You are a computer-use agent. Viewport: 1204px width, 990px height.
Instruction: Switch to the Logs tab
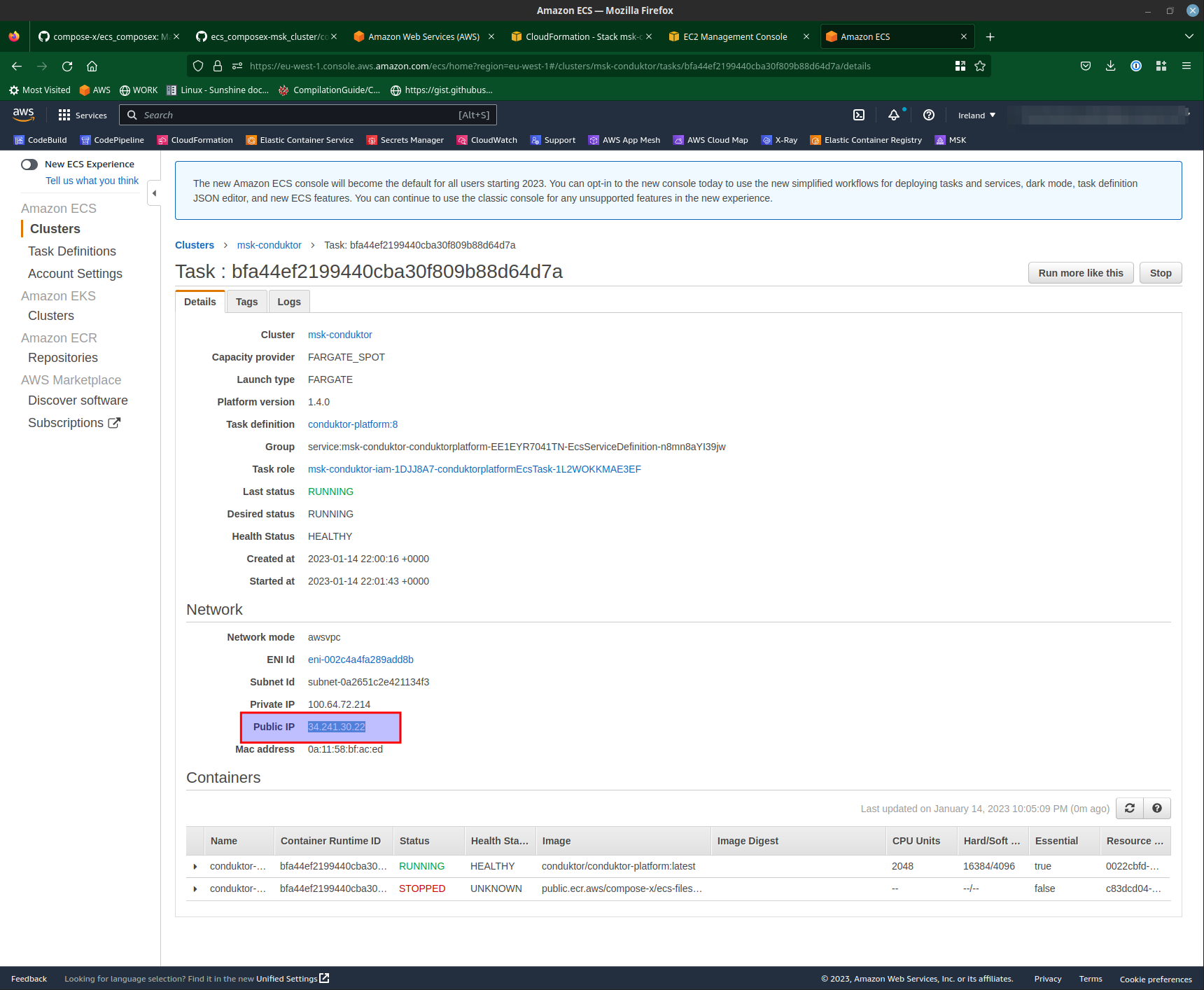(x=289, y=302)
